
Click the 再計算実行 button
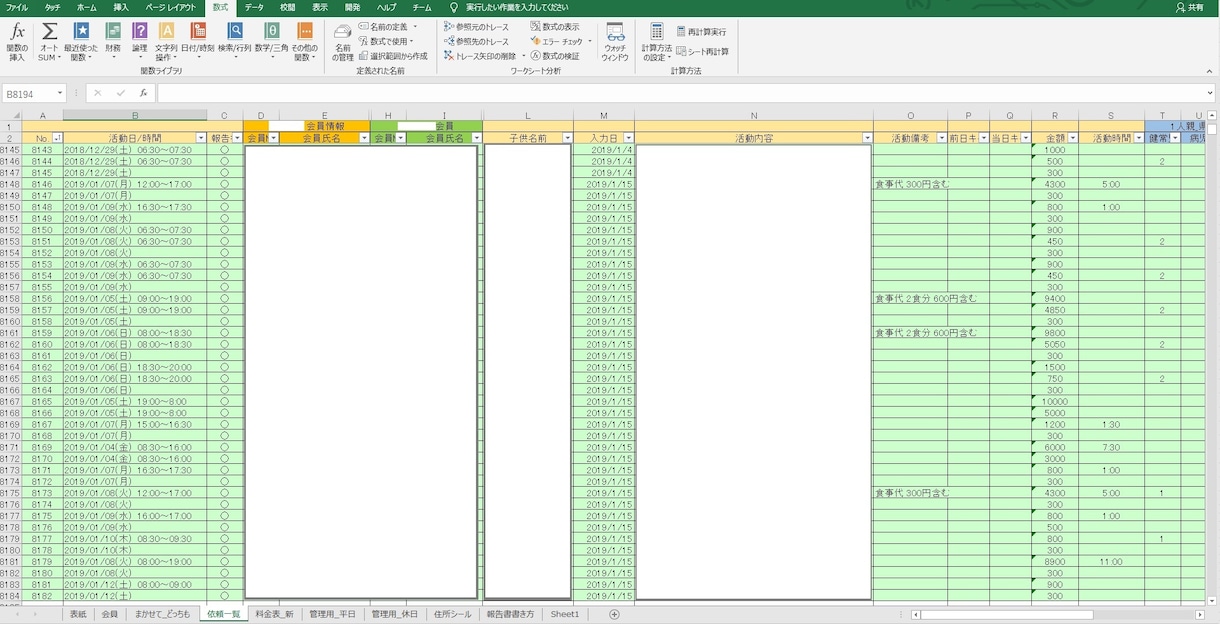pyautogui.click(x=701, y=32)
